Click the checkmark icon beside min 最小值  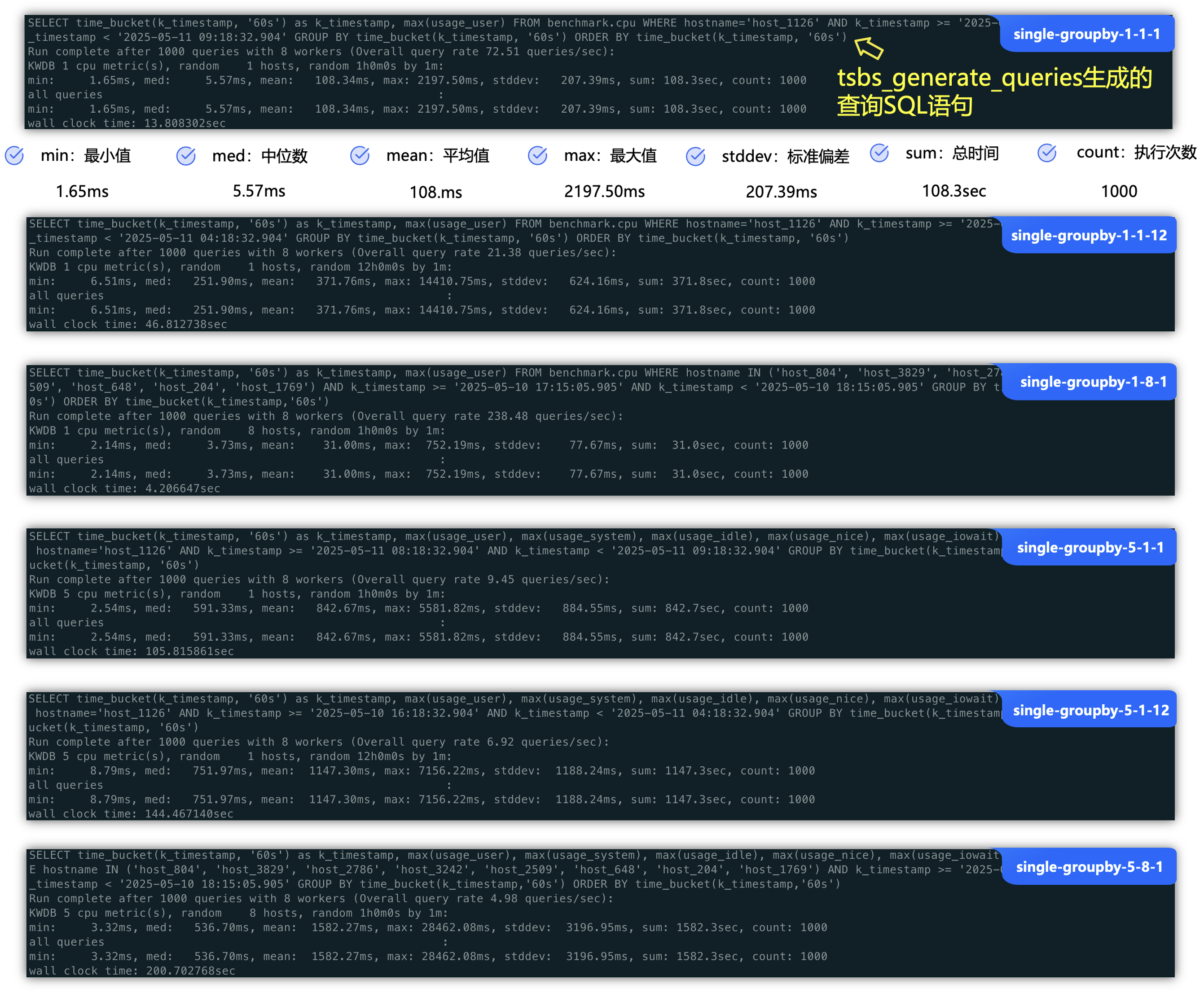tap(14, 156)
